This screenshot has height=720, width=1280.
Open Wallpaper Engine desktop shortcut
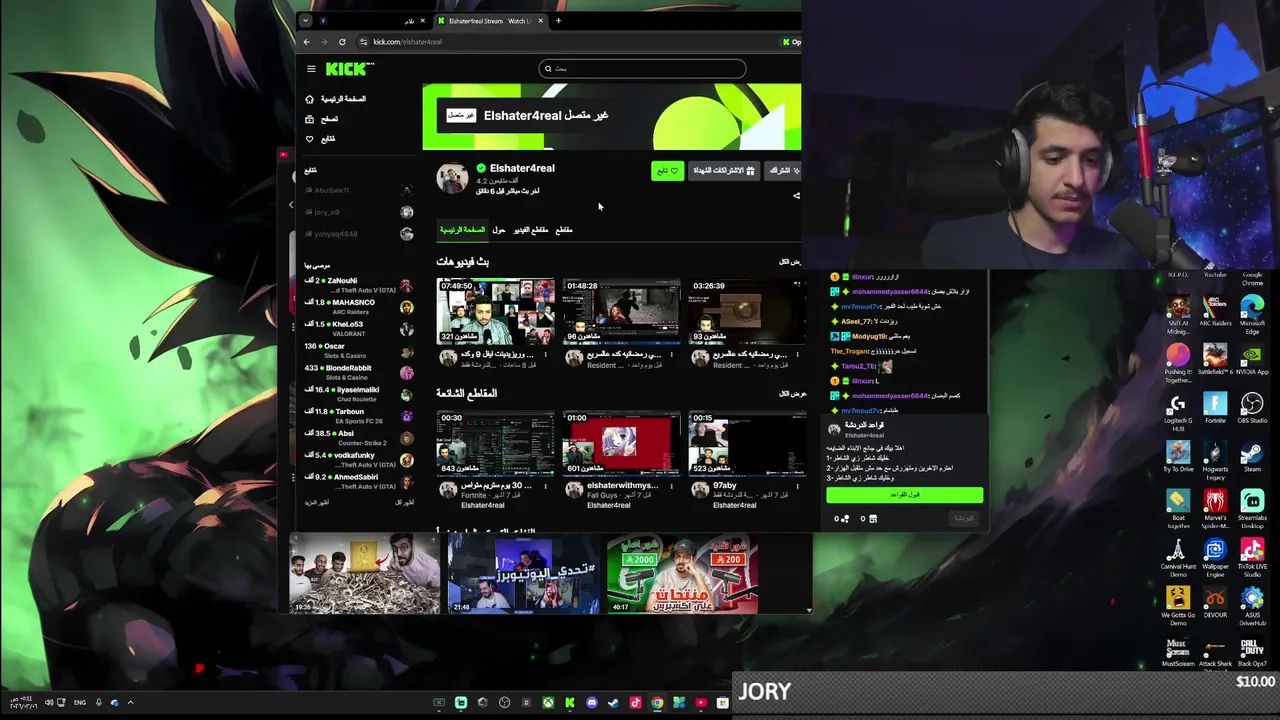pos(1215,557)
